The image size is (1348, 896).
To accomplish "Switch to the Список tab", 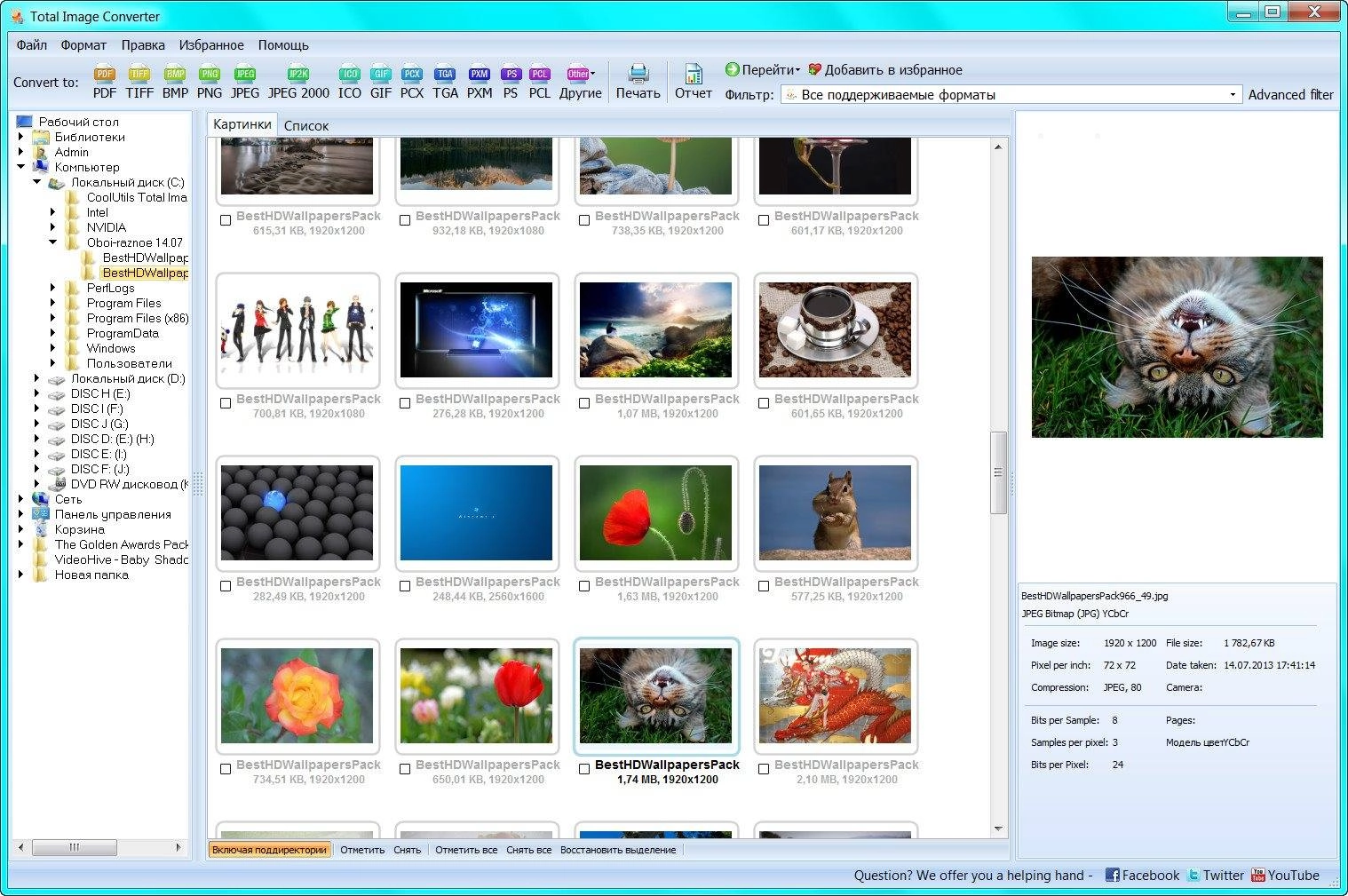I will (x=306, y=126).
